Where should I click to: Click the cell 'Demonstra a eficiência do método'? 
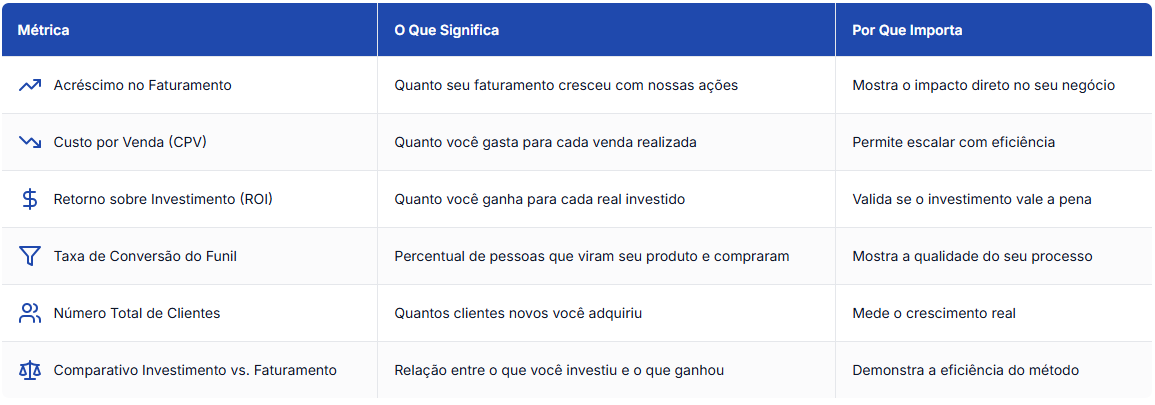[965, 370]
